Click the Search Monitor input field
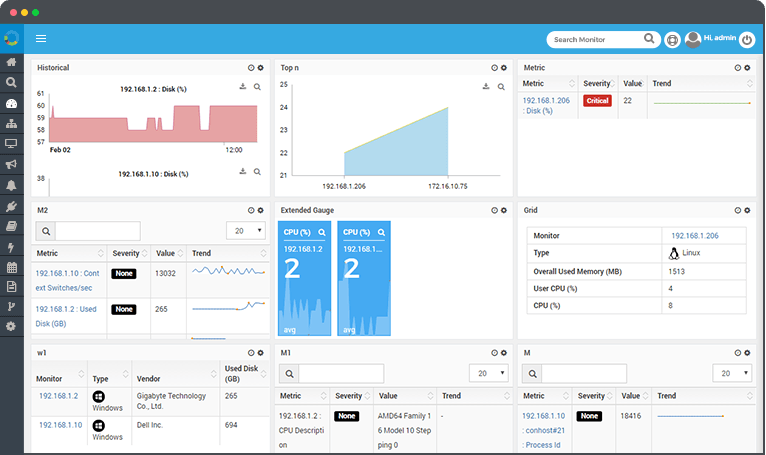The image size is (766, 455). (x=595, y=40)
